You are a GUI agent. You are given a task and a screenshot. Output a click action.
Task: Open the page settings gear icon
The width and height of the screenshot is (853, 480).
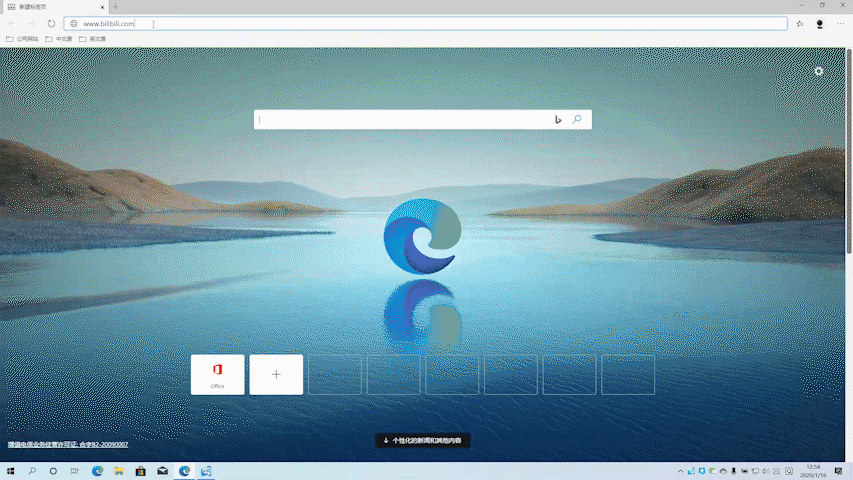click(819, 71)
